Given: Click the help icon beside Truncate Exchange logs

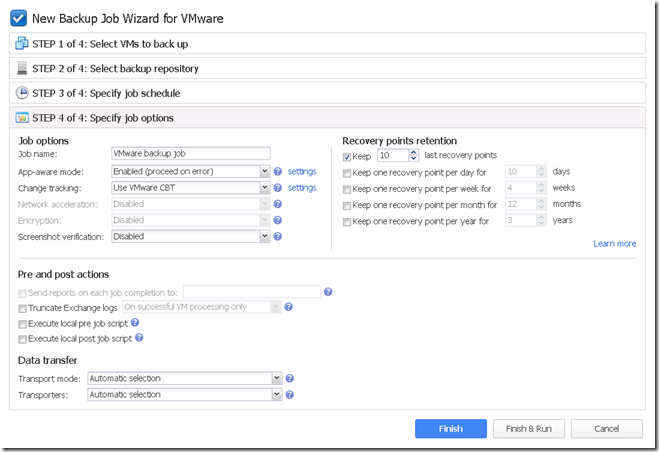Looking at the screenshot, I should coord(288,307).
